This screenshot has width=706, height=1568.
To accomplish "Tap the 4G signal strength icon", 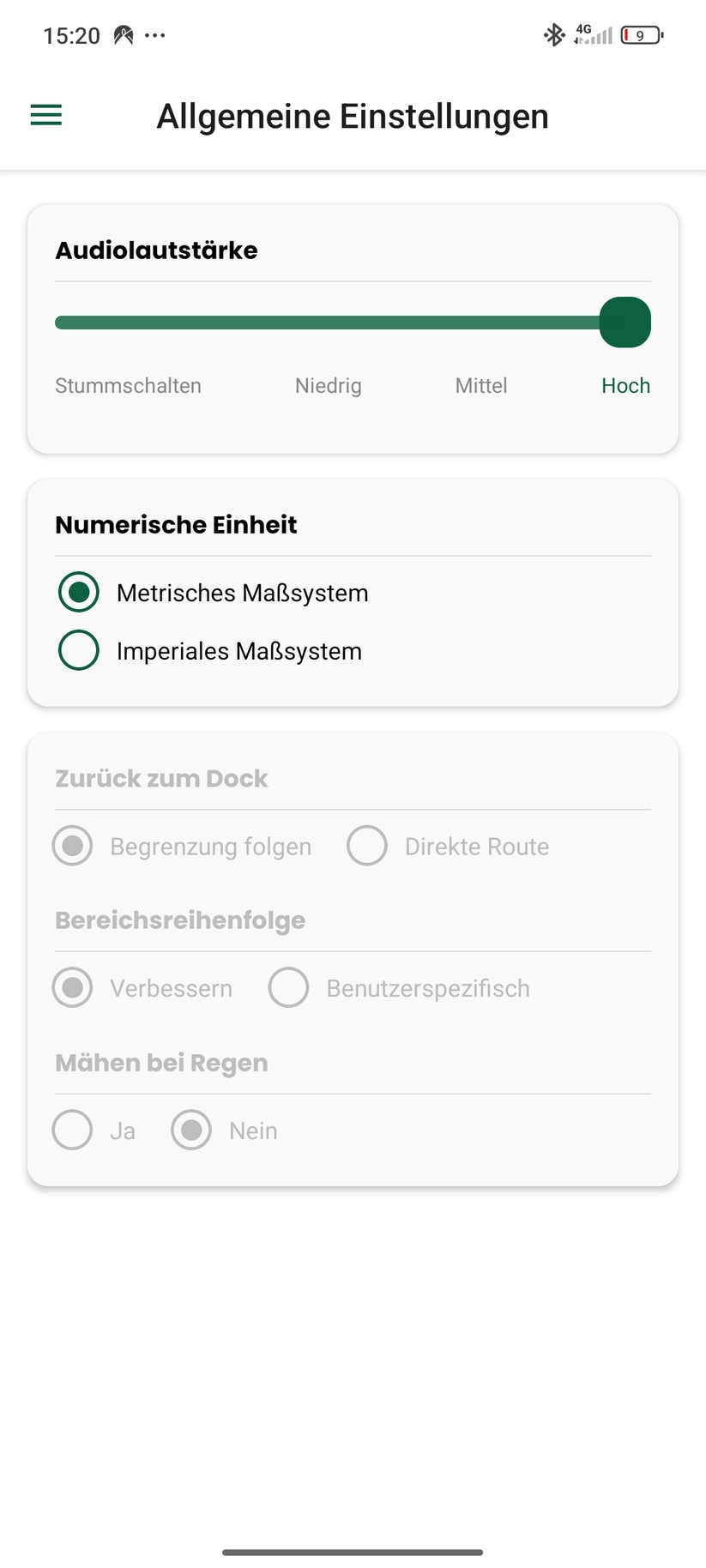I will [x=594, y=35].
